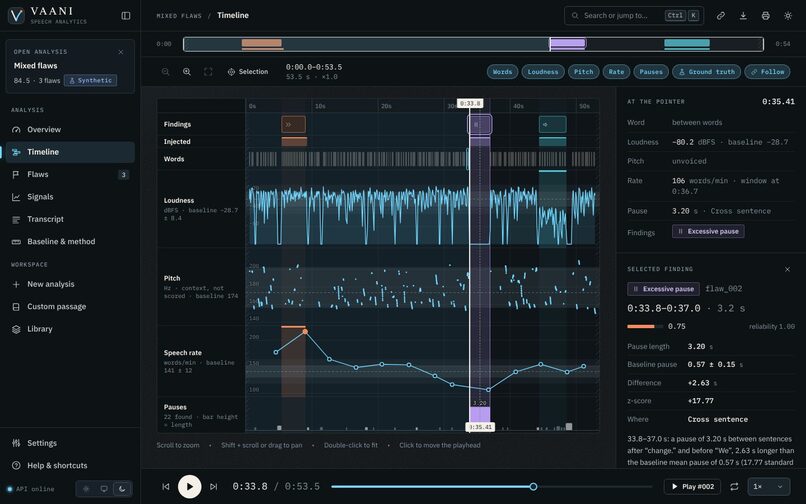Open Baseline & method page

tap(70, 242)
